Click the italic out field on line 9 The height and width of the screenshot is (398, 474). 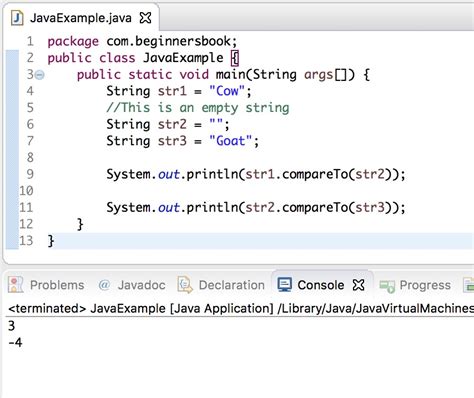[x=169, y=174]
